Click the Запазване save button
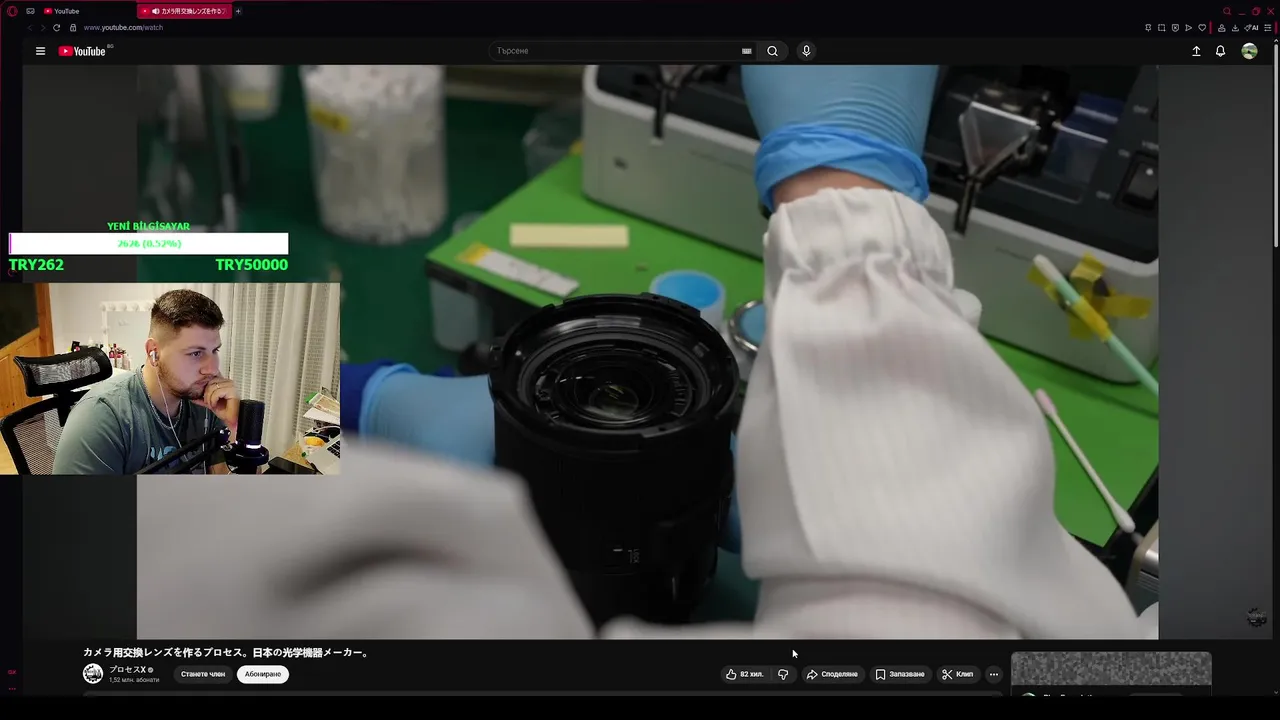 (900, 674)
